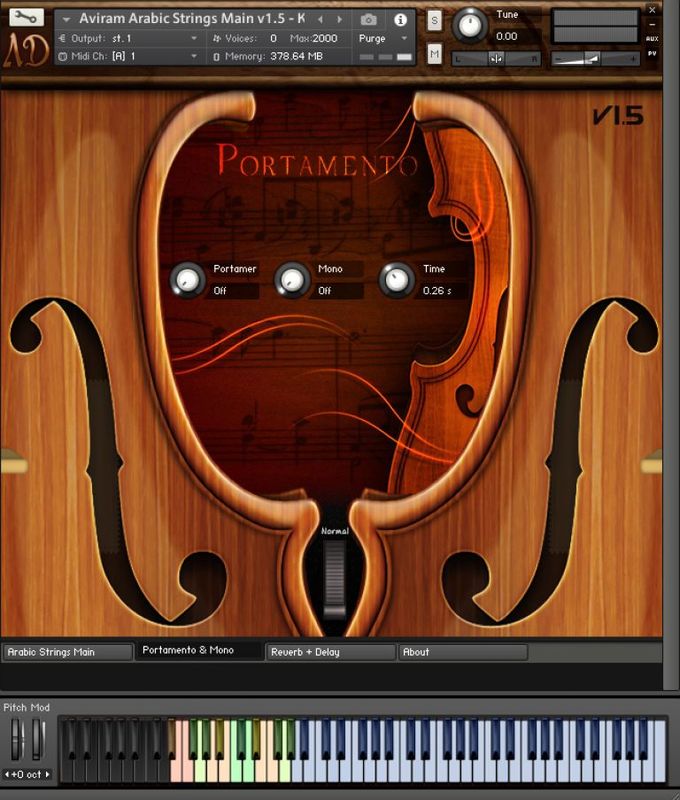Click the Normal mod wheel slider
Screen dimensions: 680x800
(x=334, y=578)
